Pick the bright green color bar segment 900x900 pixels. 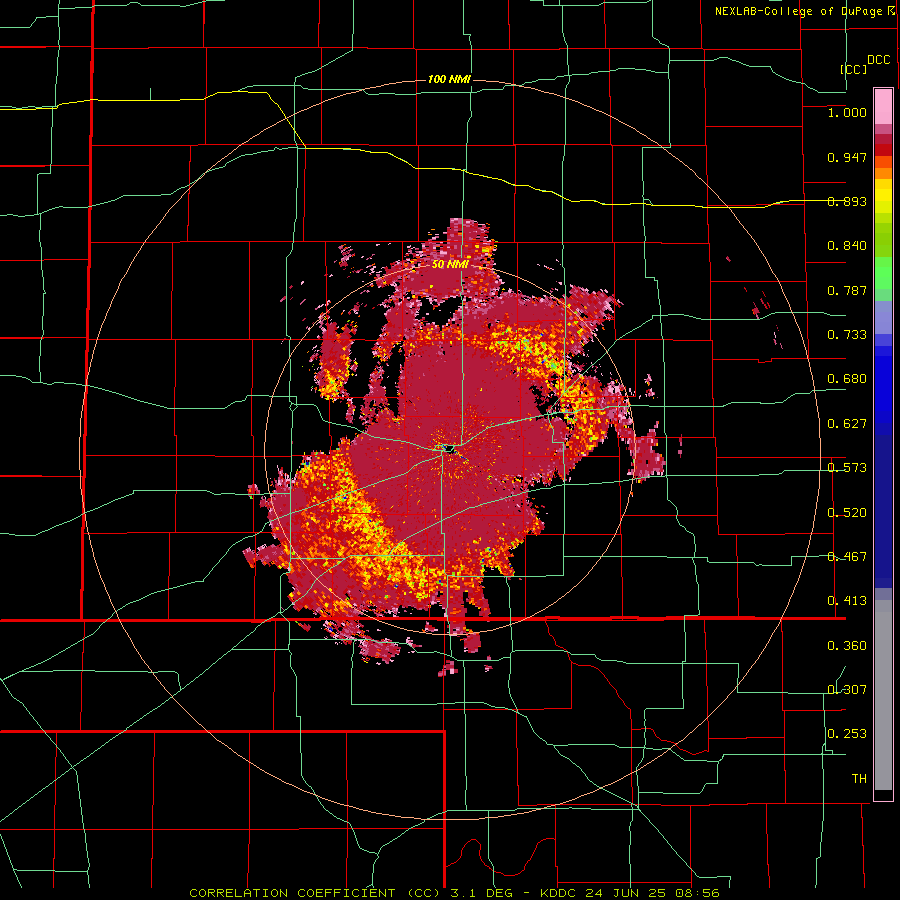[883, 274]
